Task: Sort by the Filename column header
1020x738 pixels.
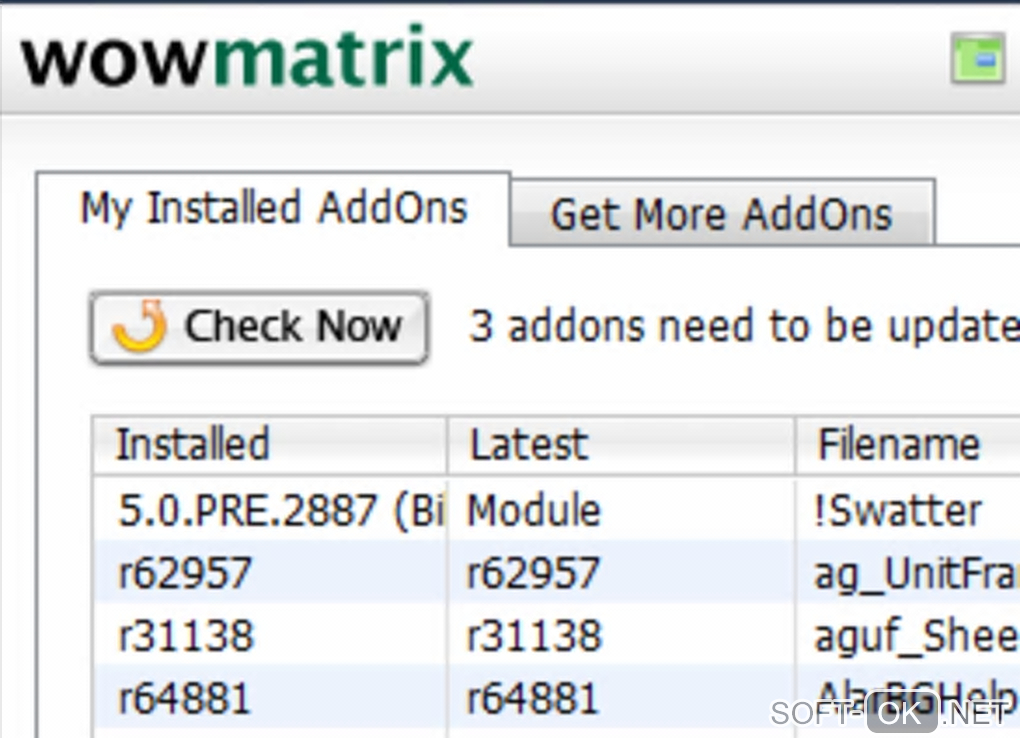Action: [907, 445]
